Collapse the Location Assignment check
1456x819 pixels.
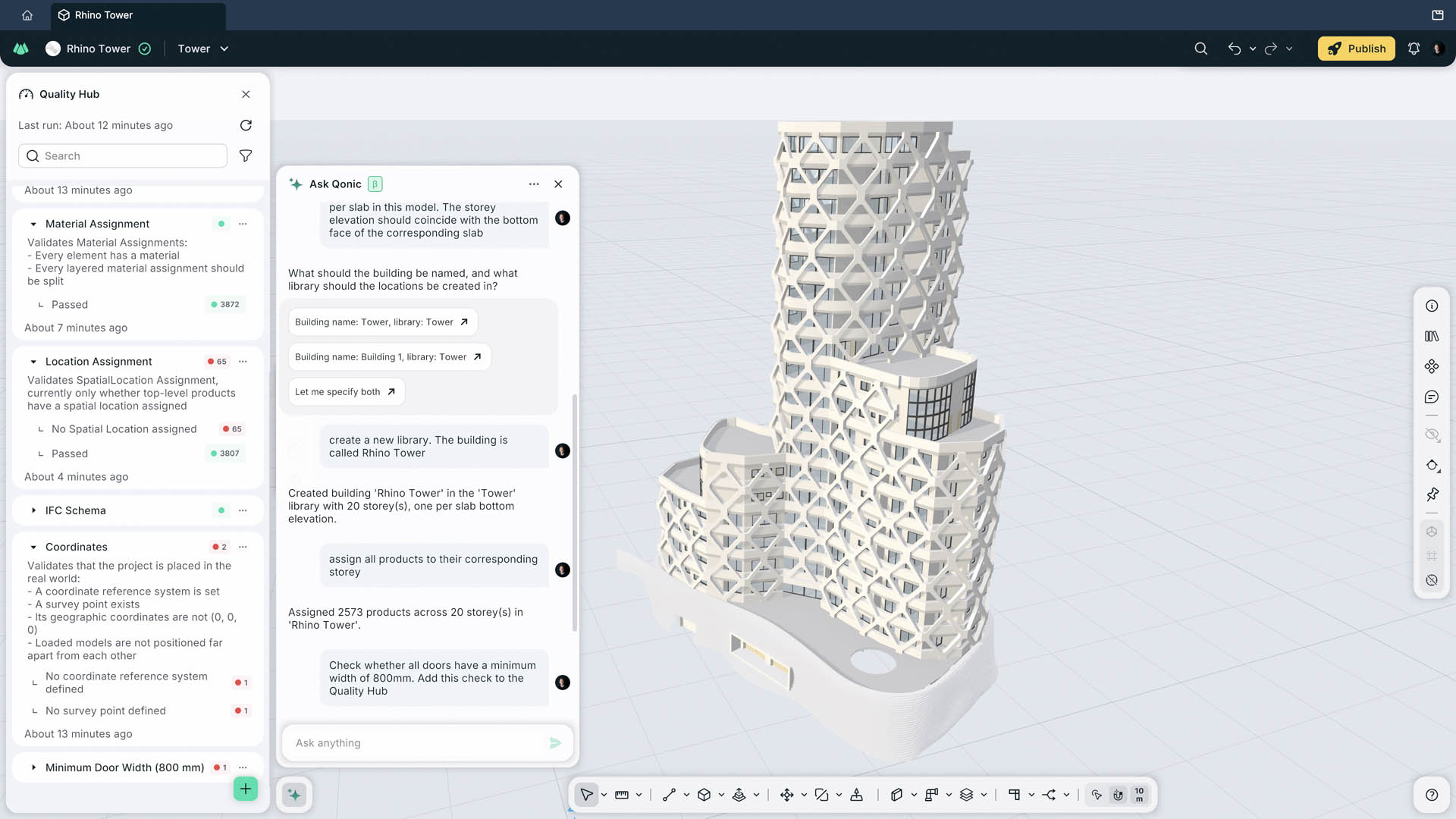33,362
